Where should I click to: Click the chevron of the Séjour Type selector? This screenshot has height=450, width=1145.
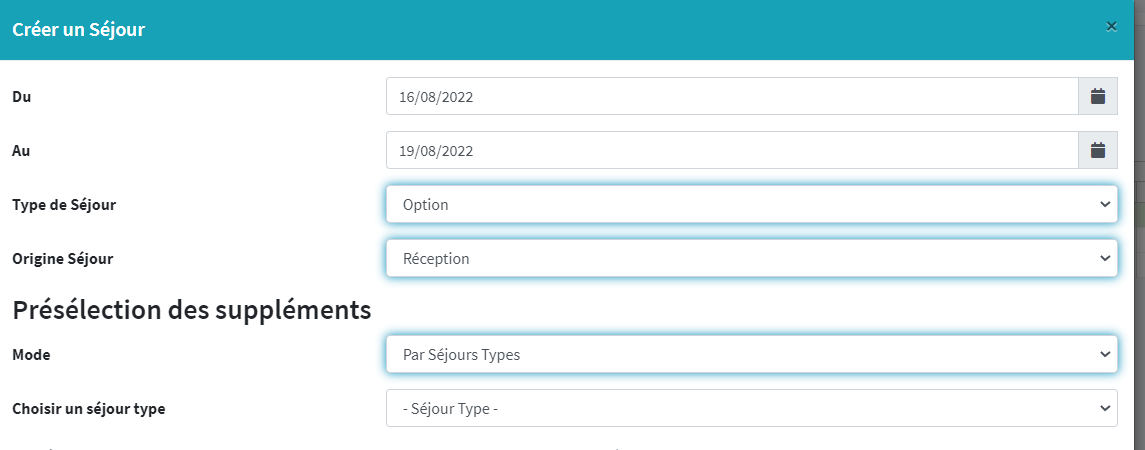1104,408
